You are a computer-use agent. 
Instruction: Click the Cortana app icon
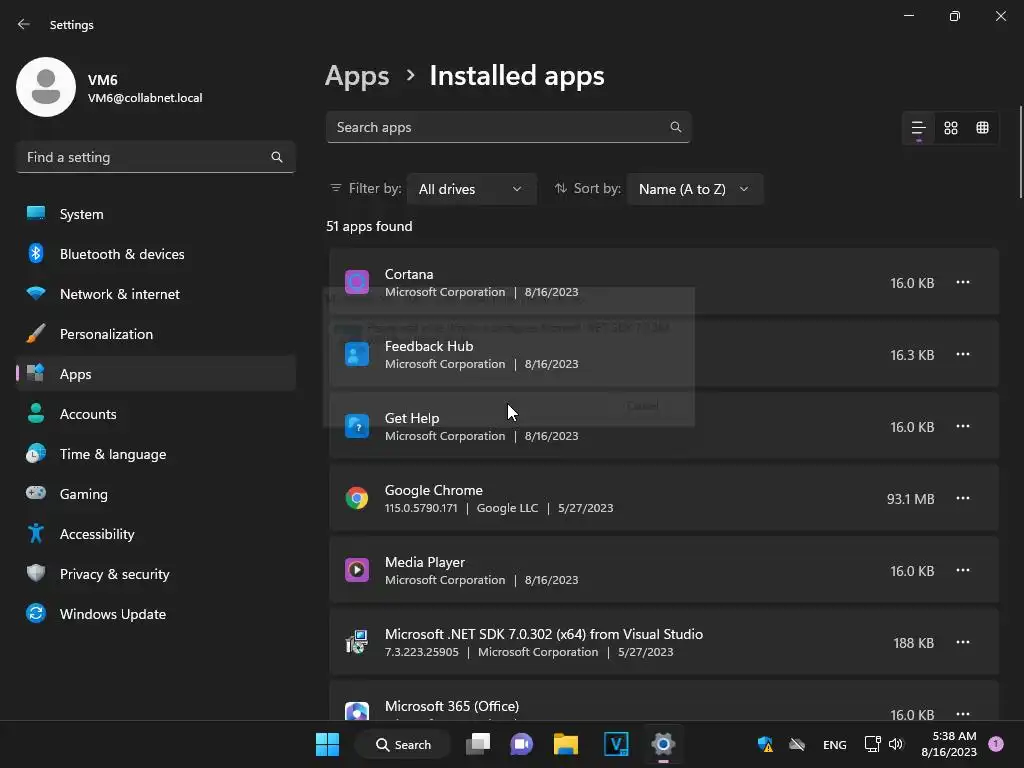[x=357, y=282]
